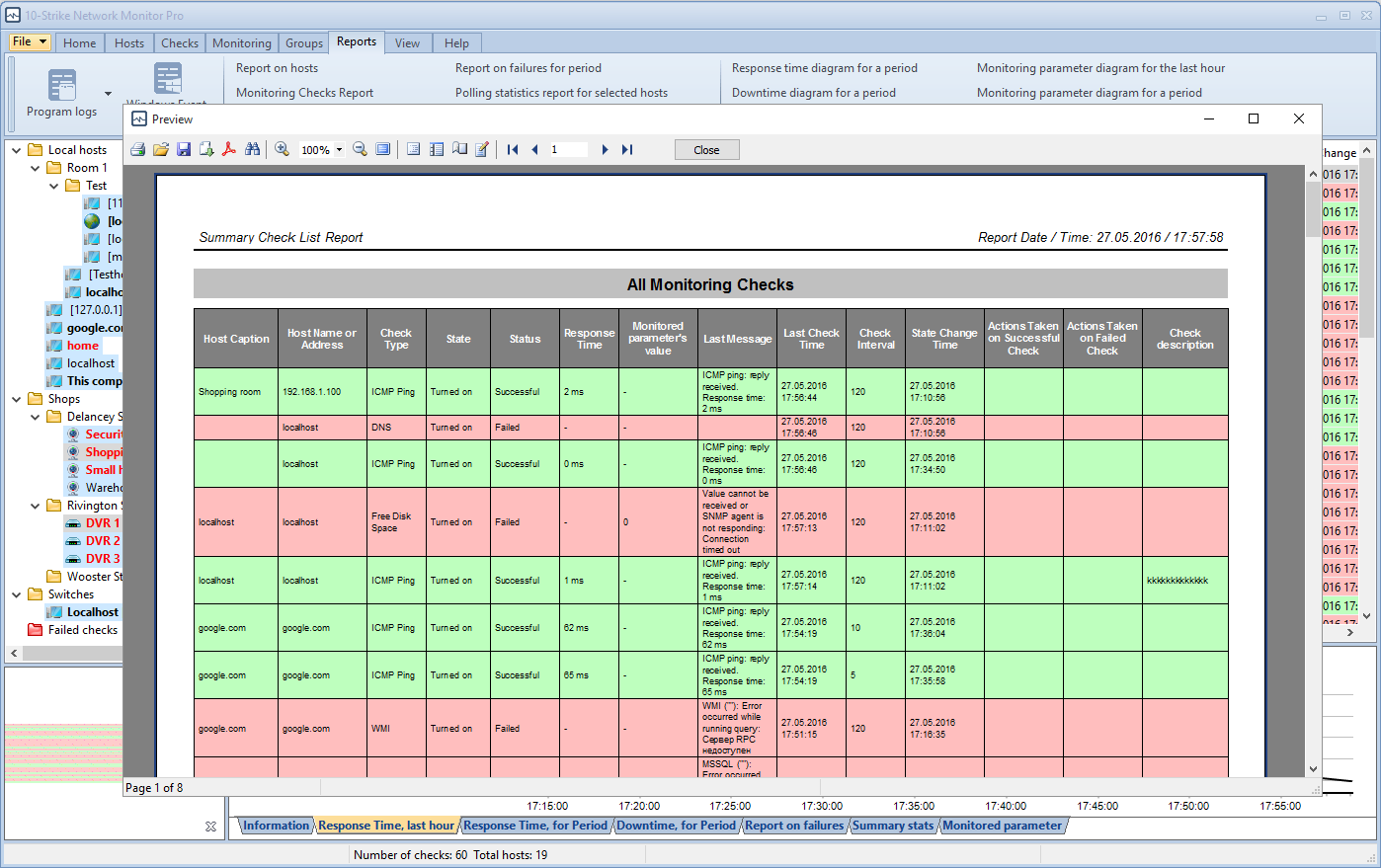Open the Monitoring ribbon tab
Image resolution: width=1381 pixels, height=868 pixels.
coord(242,42)
